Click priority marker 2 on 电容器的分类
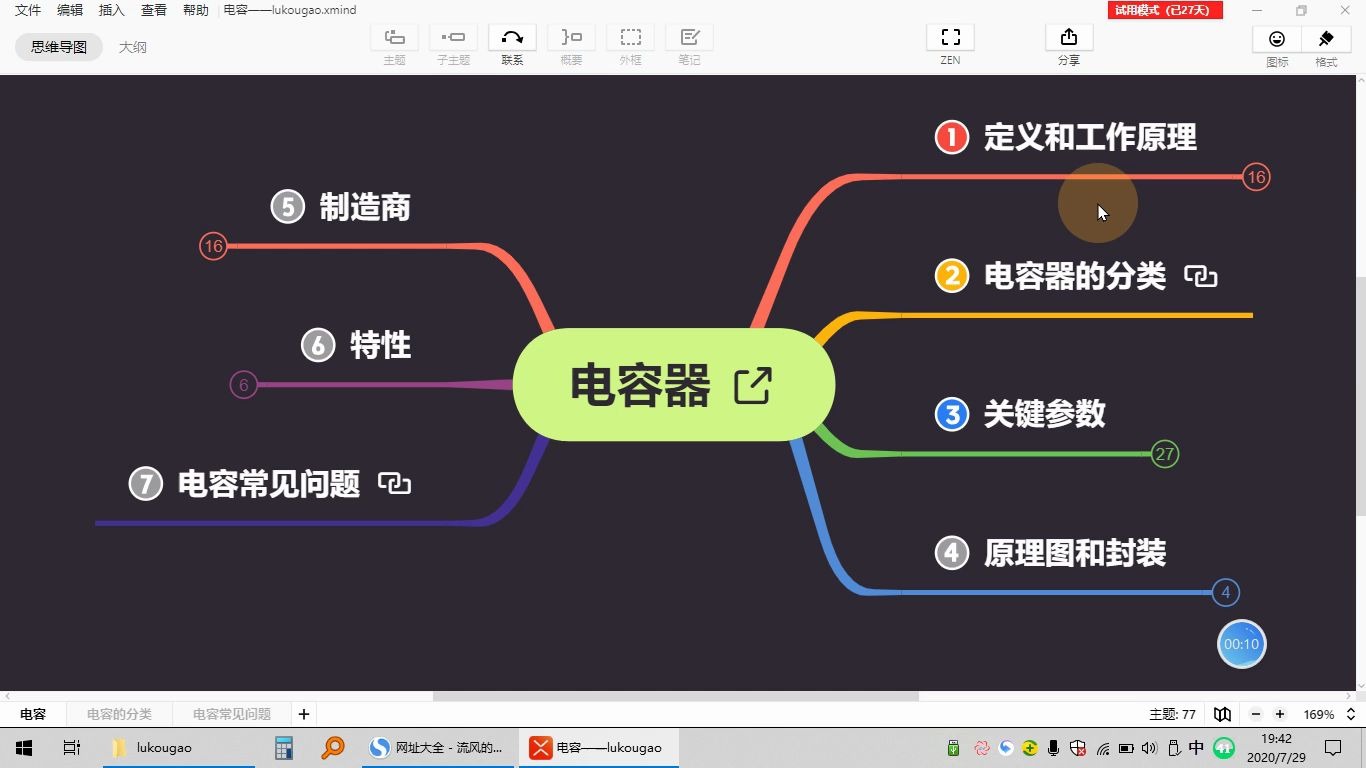This screenshot has width=1366, height=768. pyautogui.click(x=951, y=276)
